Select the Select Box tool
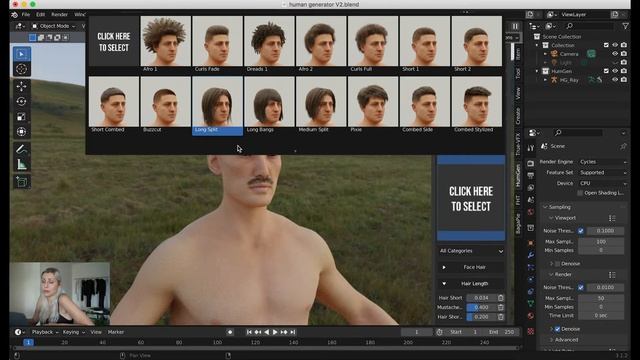 click(22, 54)
